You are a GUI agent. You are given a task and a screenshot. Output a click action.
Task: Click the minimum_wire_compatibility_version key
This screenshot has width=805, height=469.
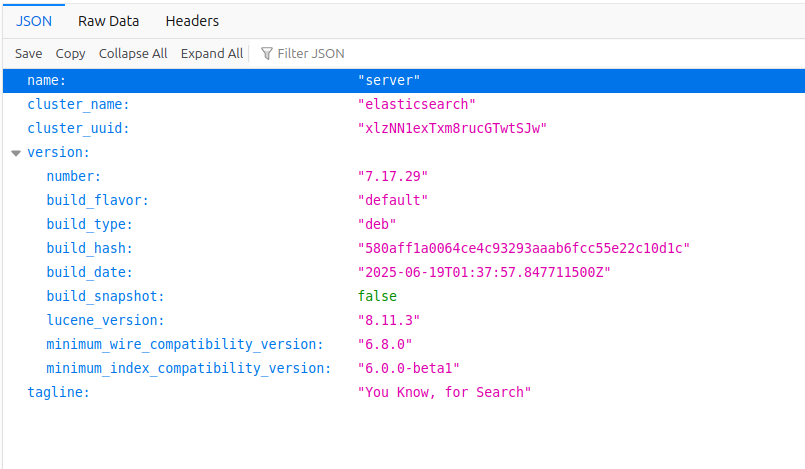[185, 344]
